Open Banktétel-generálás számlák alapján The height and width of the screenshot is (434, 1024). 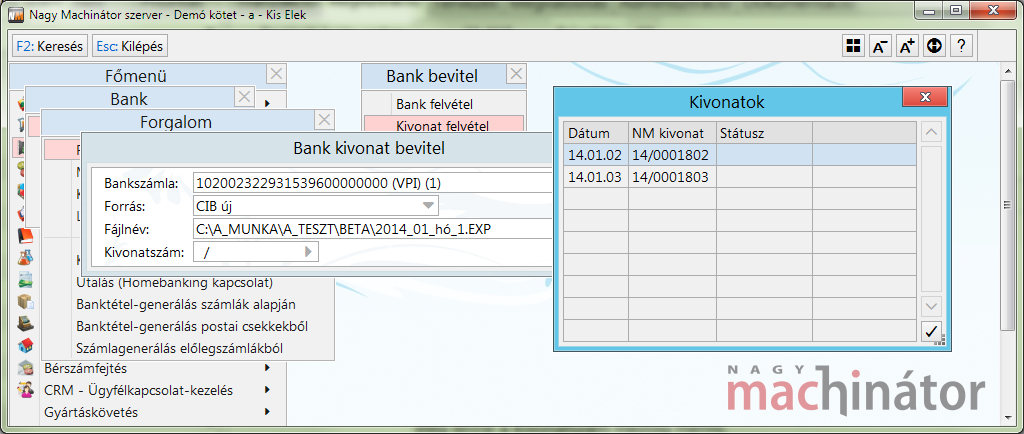[186, 304]
